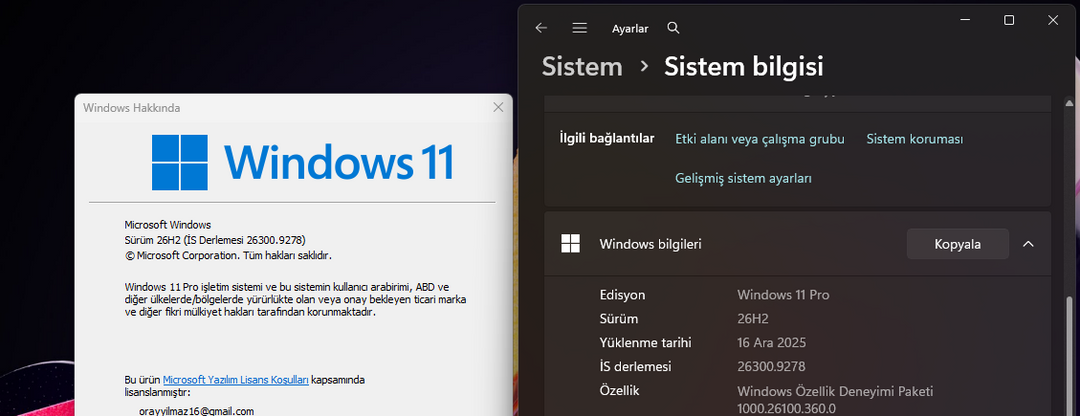The width and height of the screenshot is (1080, 416).
Task: Click 'Sürüm 26H2 (İS Derlemesi 26300.9278)' text
Action: pyautogui.click(x=215, y=240)
